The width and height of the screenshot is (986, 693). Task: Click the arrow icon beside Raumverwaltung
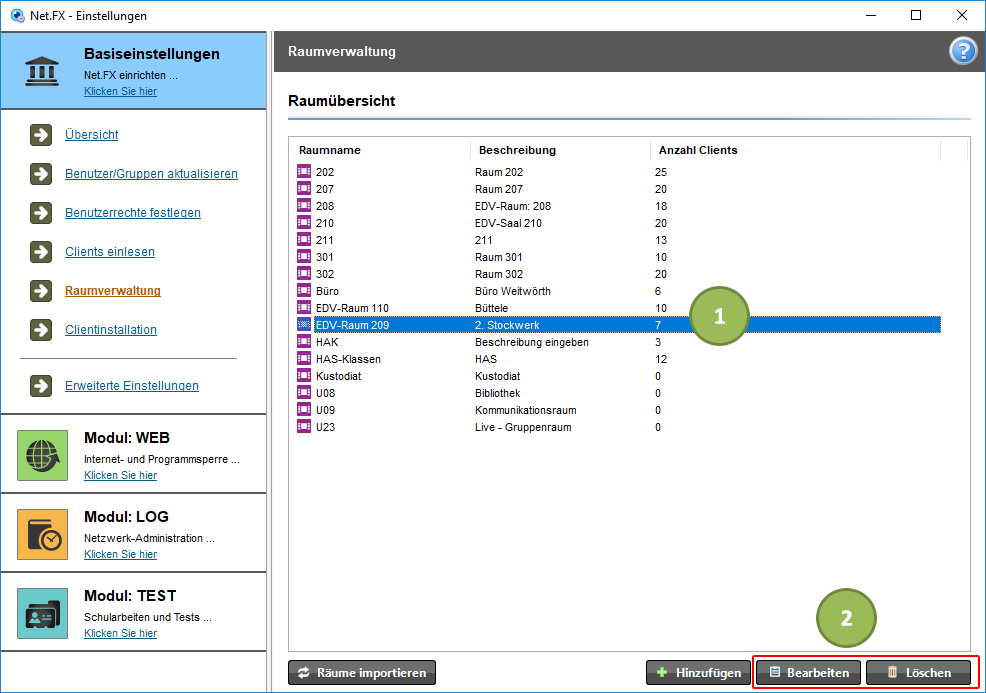(41, 291)
